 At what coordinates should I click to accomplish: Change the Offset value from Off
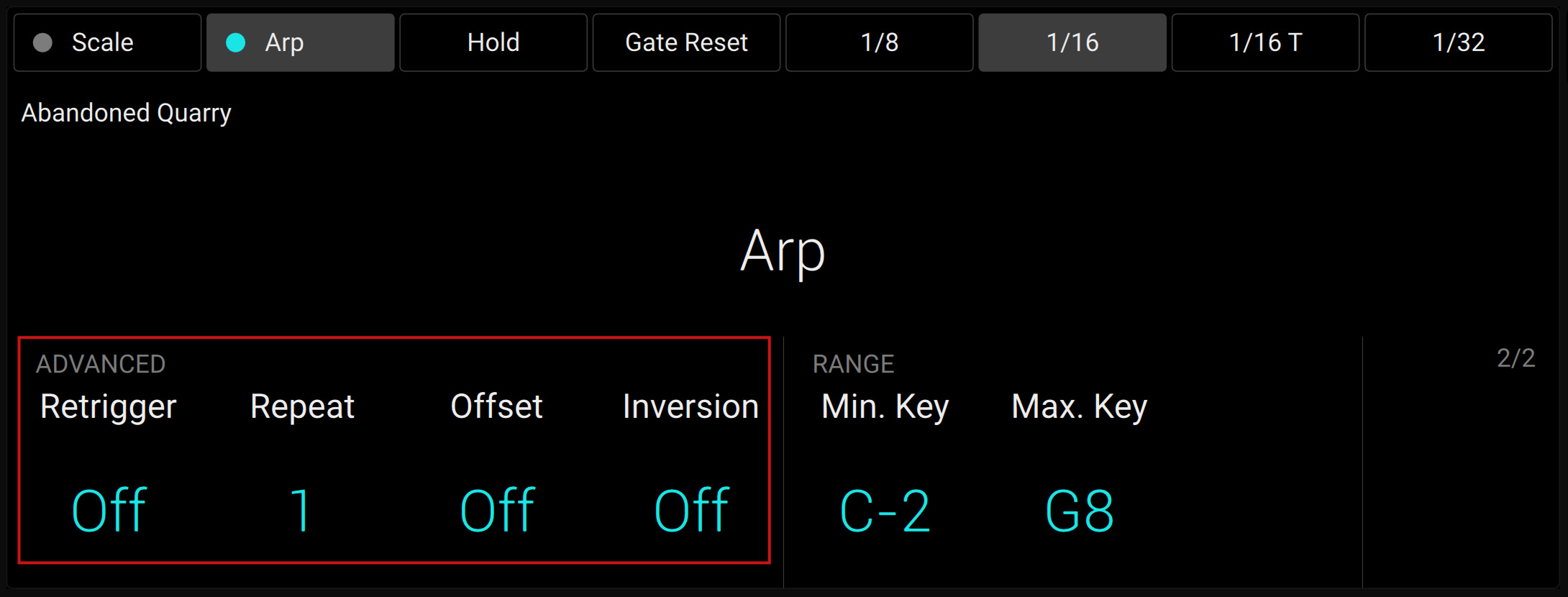point(496,509)
